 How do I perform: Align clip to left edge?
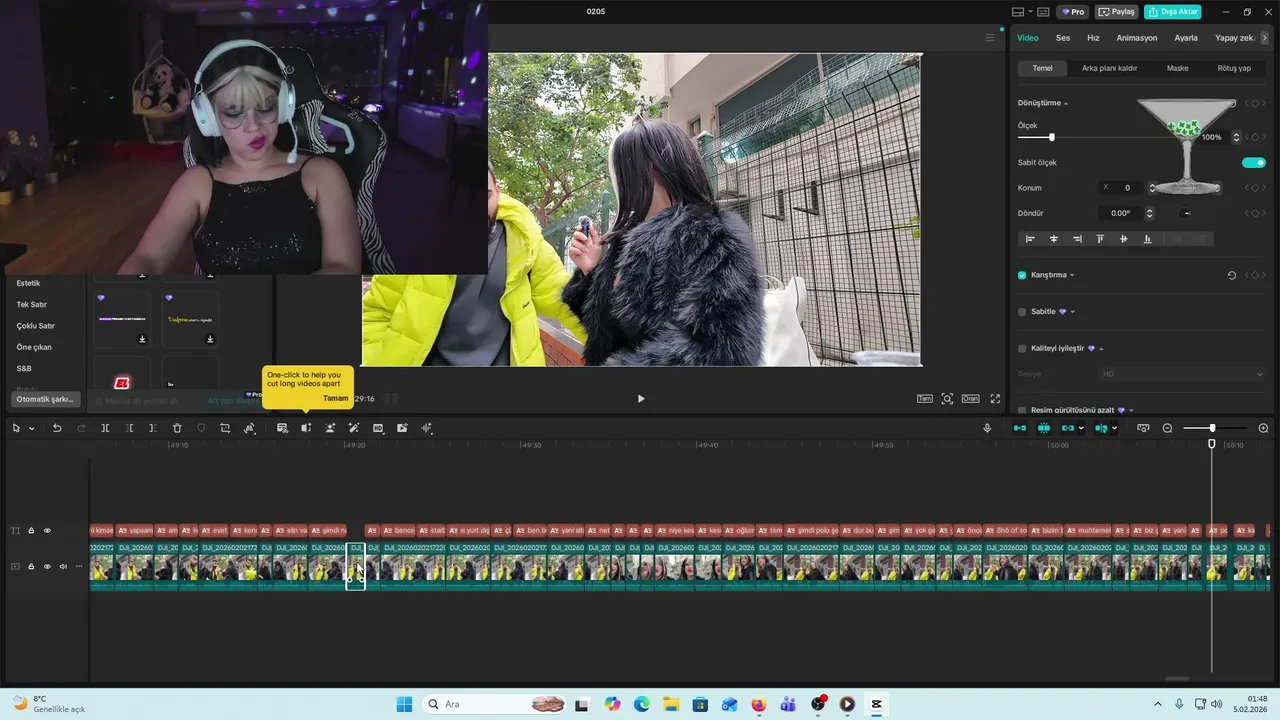pyautogui.click(x=1030, y=239)
